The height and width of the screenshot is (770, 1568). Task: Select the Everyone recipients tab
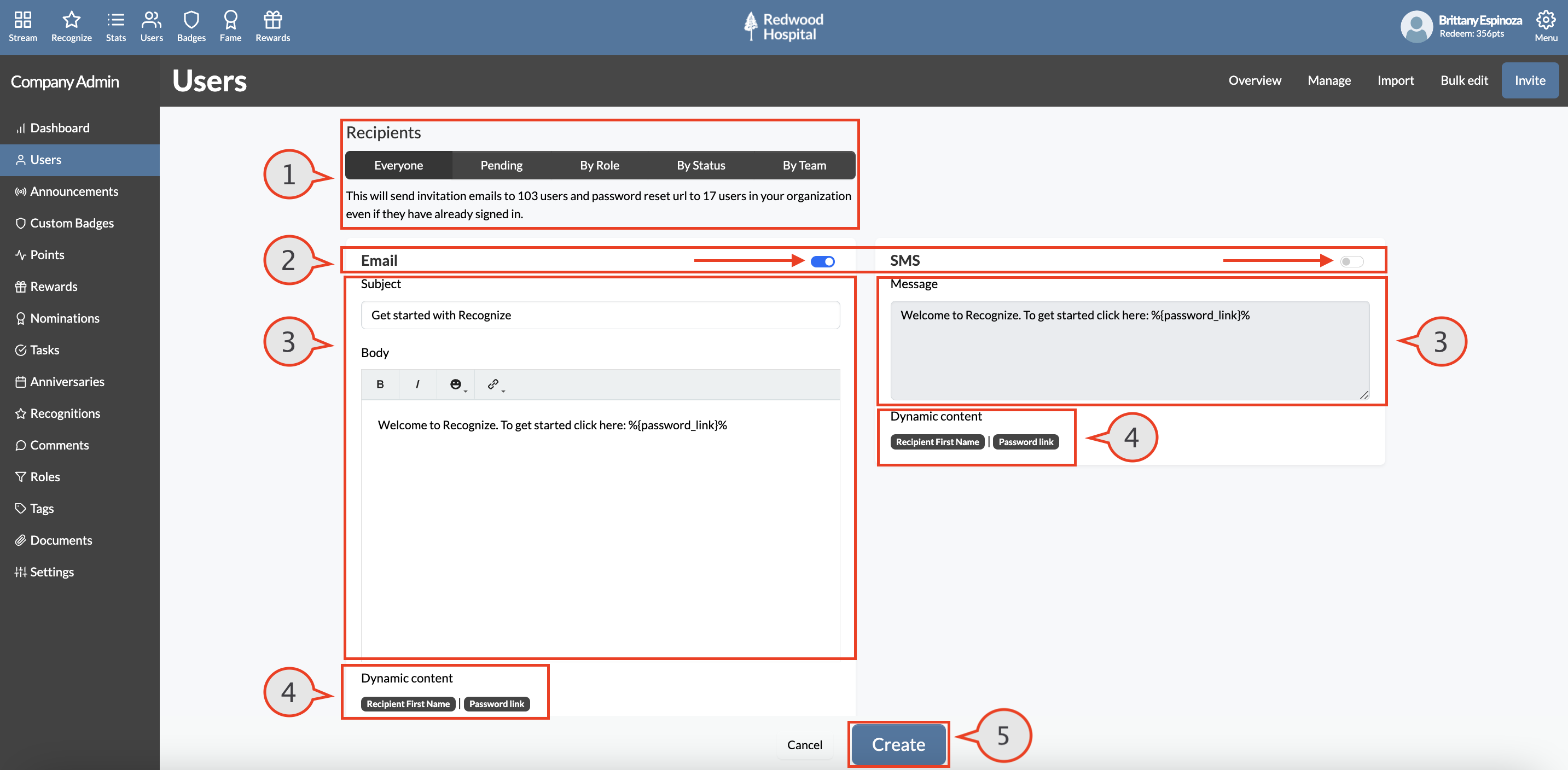tap(399, 166)
